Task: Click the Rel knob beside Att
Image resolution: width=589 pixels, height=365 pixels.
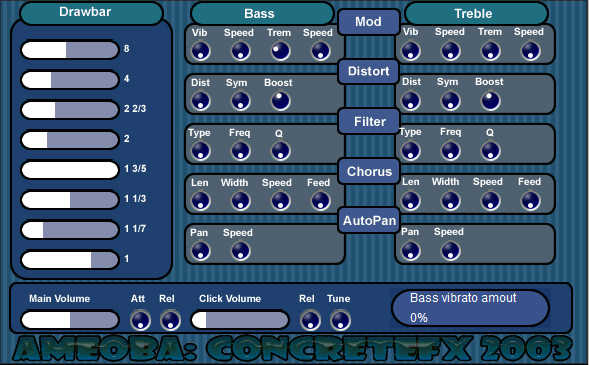Action: [171, 320]
